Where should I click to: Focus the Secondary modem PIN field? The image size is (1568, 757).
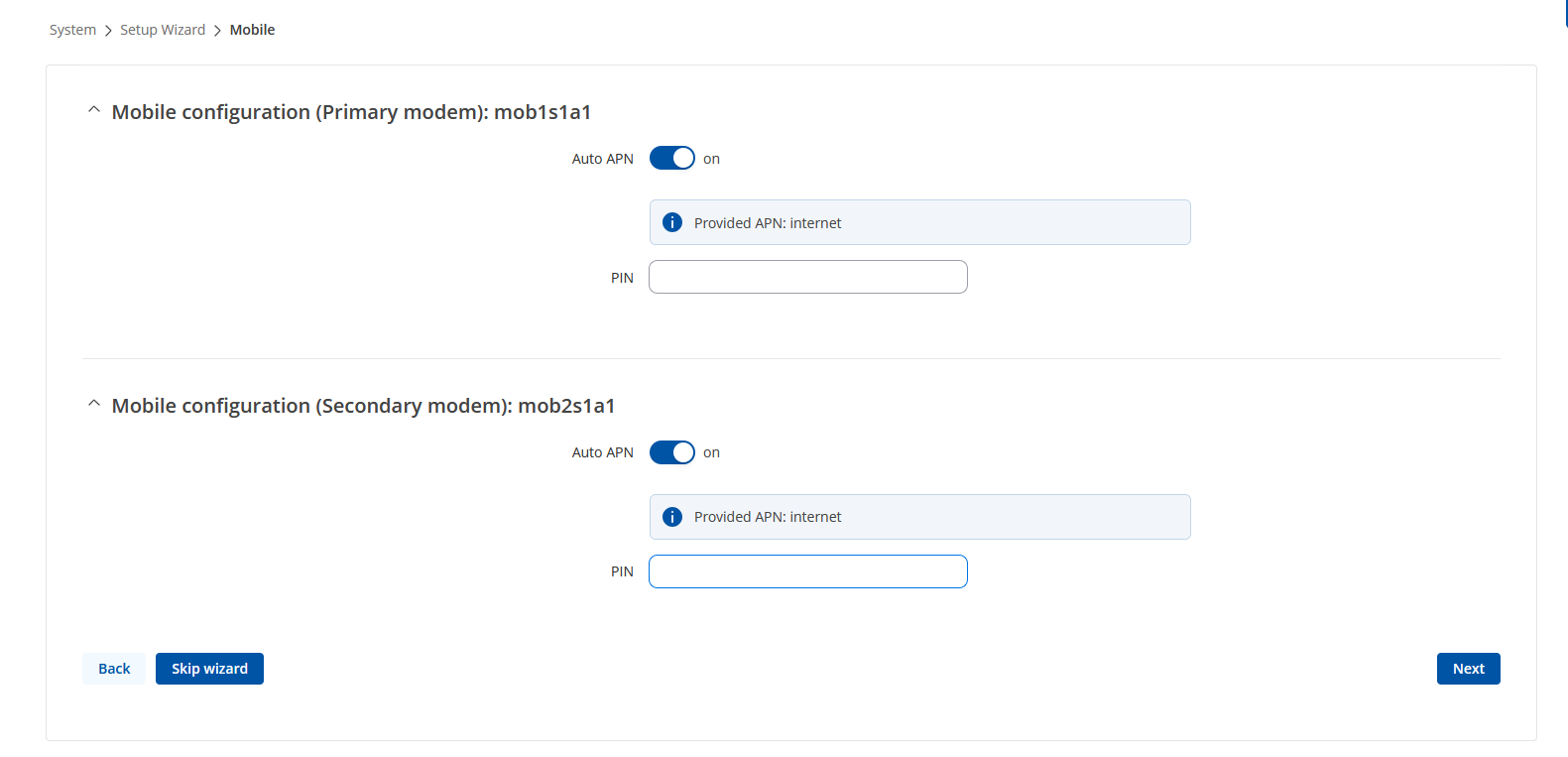point(808,571)
